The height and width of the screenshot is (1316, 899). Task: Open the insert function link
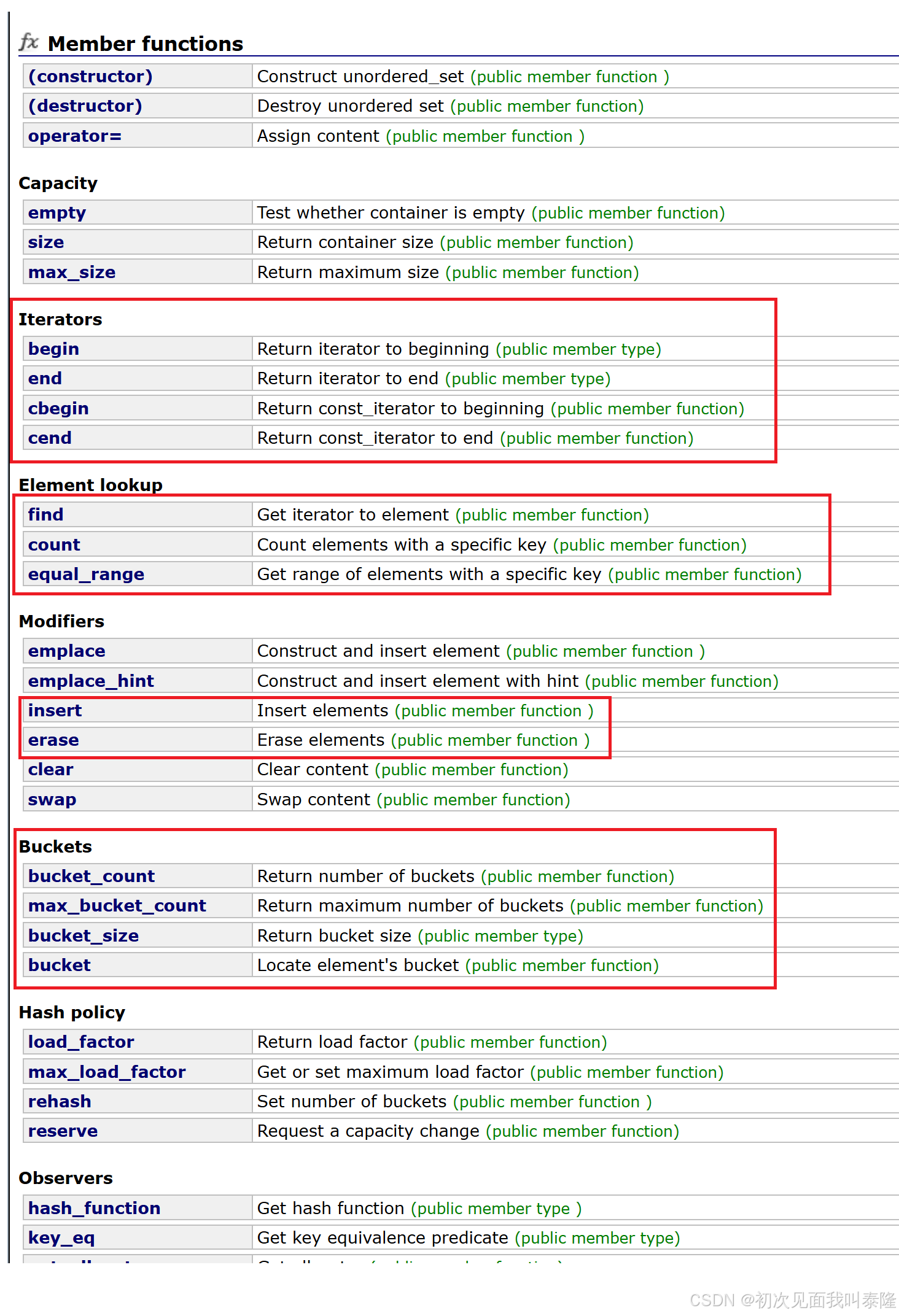tap(55, 710)
